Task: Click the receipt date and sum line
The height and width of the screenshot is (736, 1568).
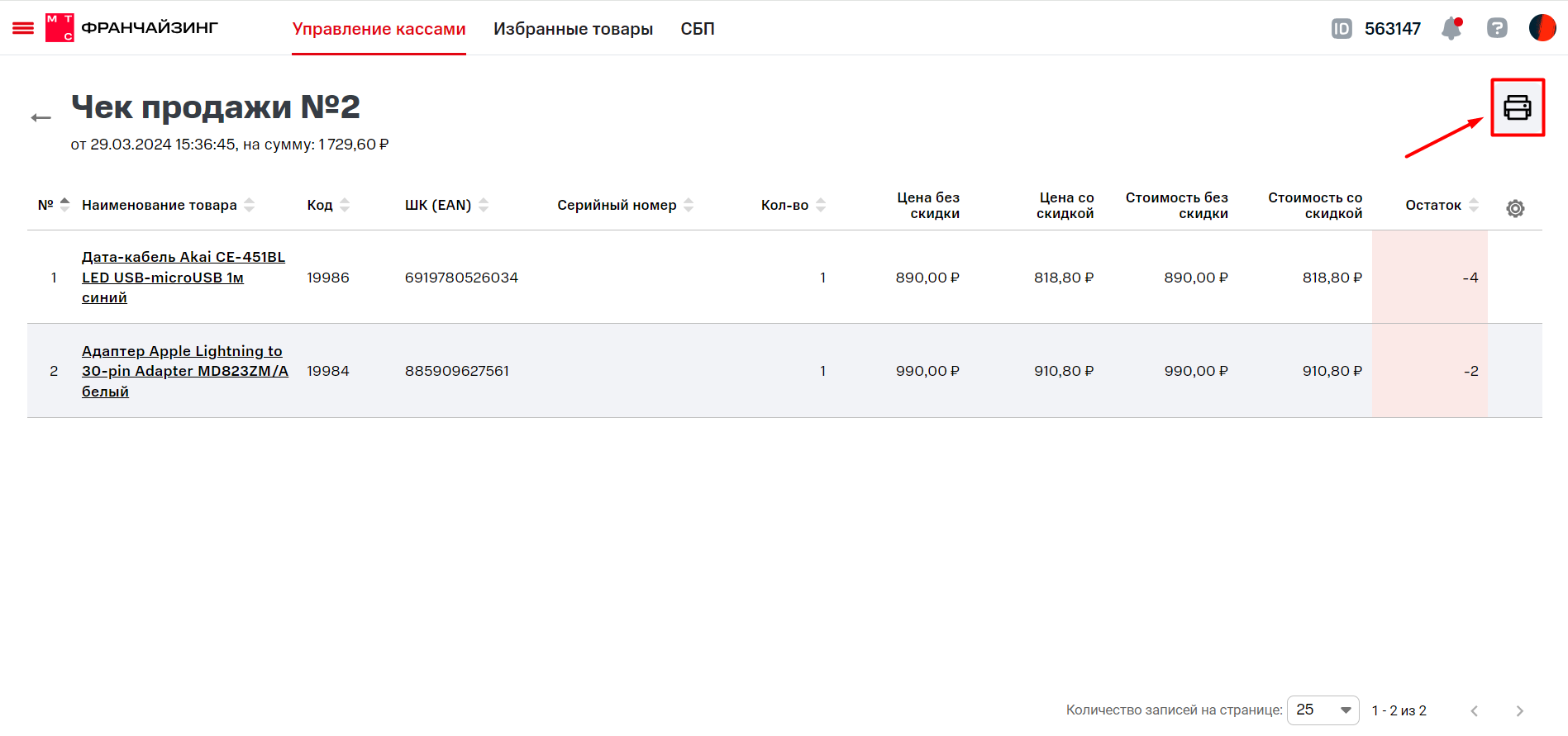Action: click(230, 145)
